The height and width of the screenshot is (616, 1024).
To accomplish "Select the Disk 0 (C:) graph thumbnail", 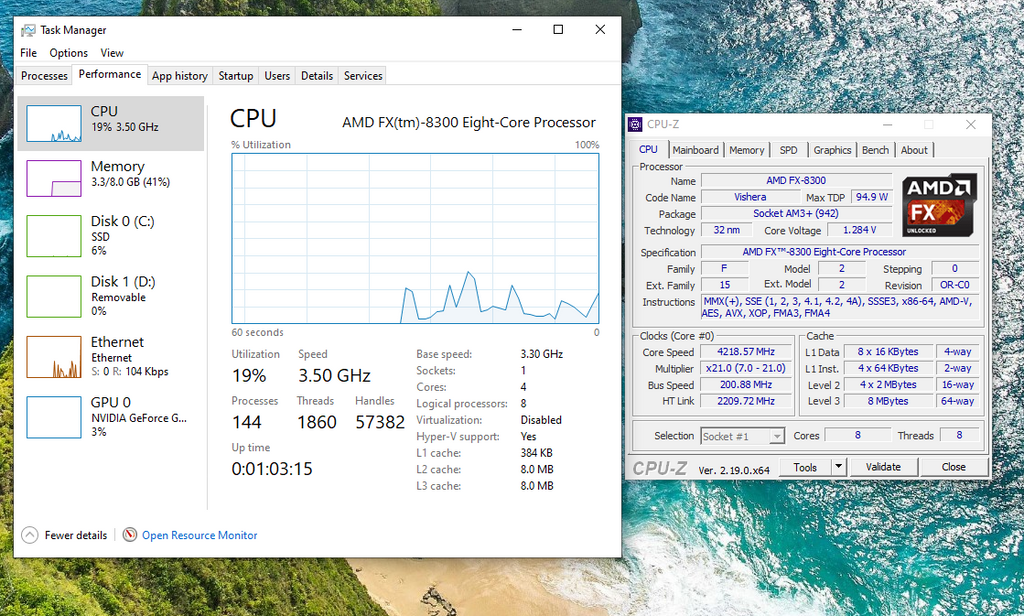I will 54,236.
